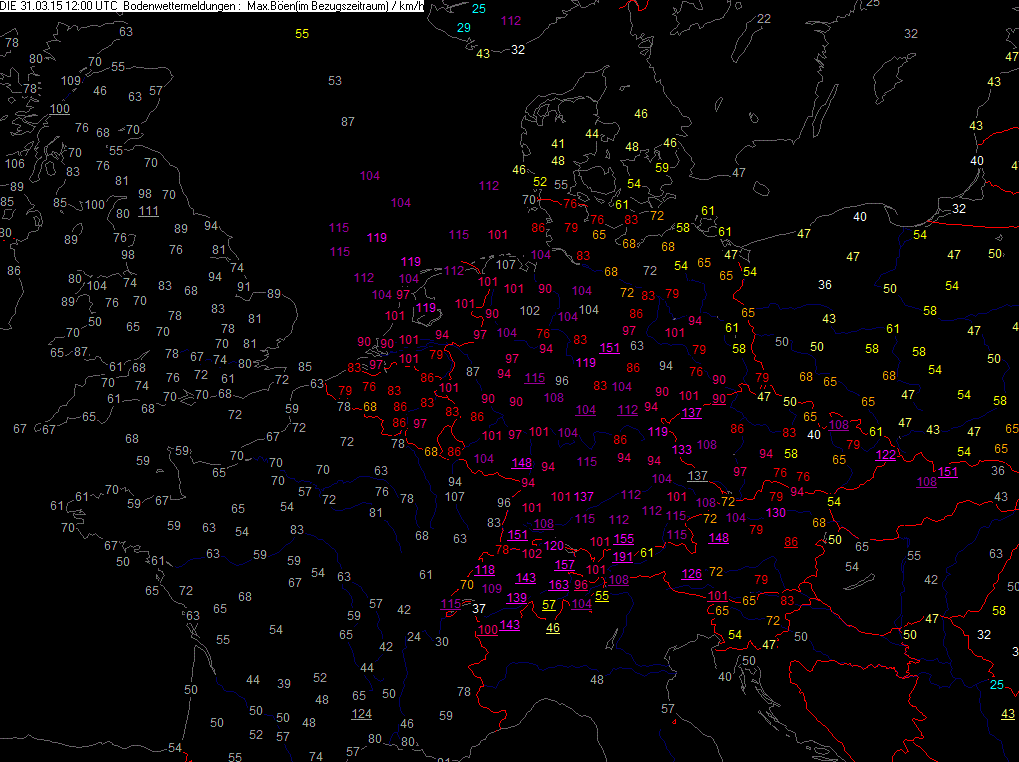Click the underlined 157 gust station
The image size is (1019, 762).
point(565,565)
